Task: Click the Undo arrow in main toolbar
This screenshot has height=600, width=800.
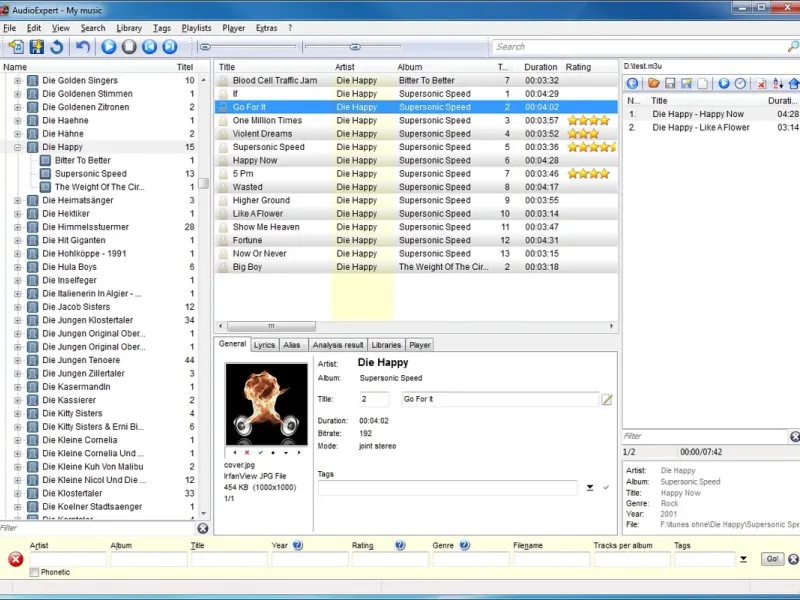Action: [x=83, y=47]
